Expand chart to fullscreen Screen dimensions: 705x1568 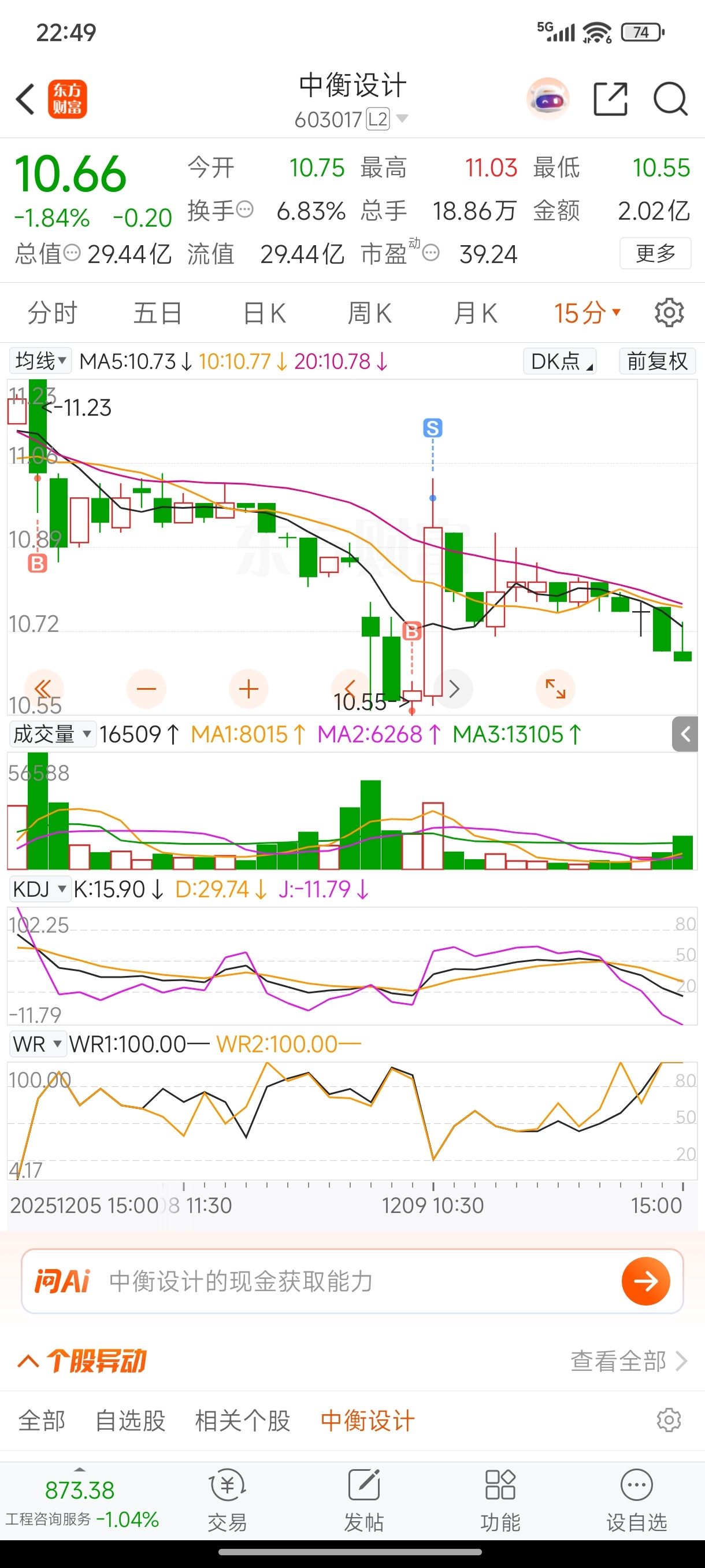click(555, 689)
